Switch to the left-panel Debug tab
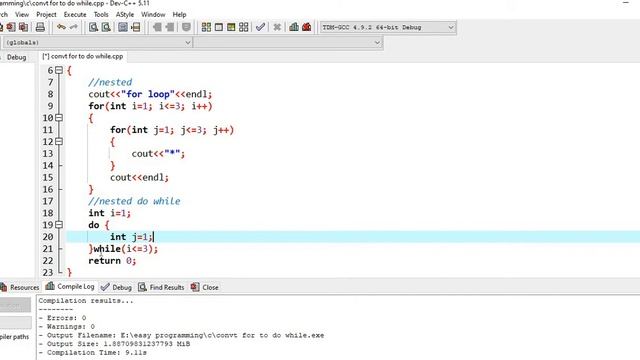This screenshot has height=360, width=640. click(x=16, y=57)
